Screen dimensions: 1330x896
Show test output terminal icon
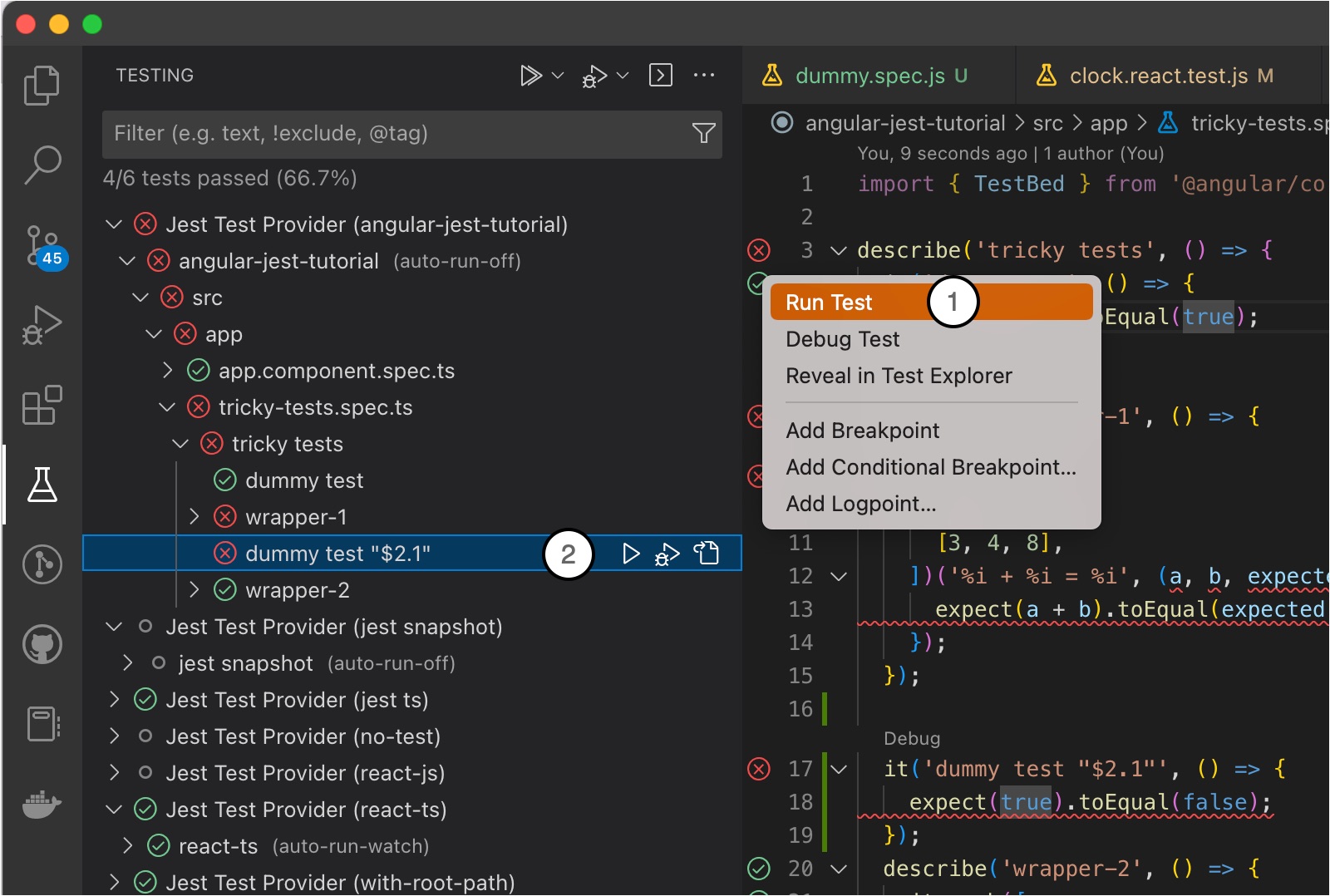[x=661, y=75]
